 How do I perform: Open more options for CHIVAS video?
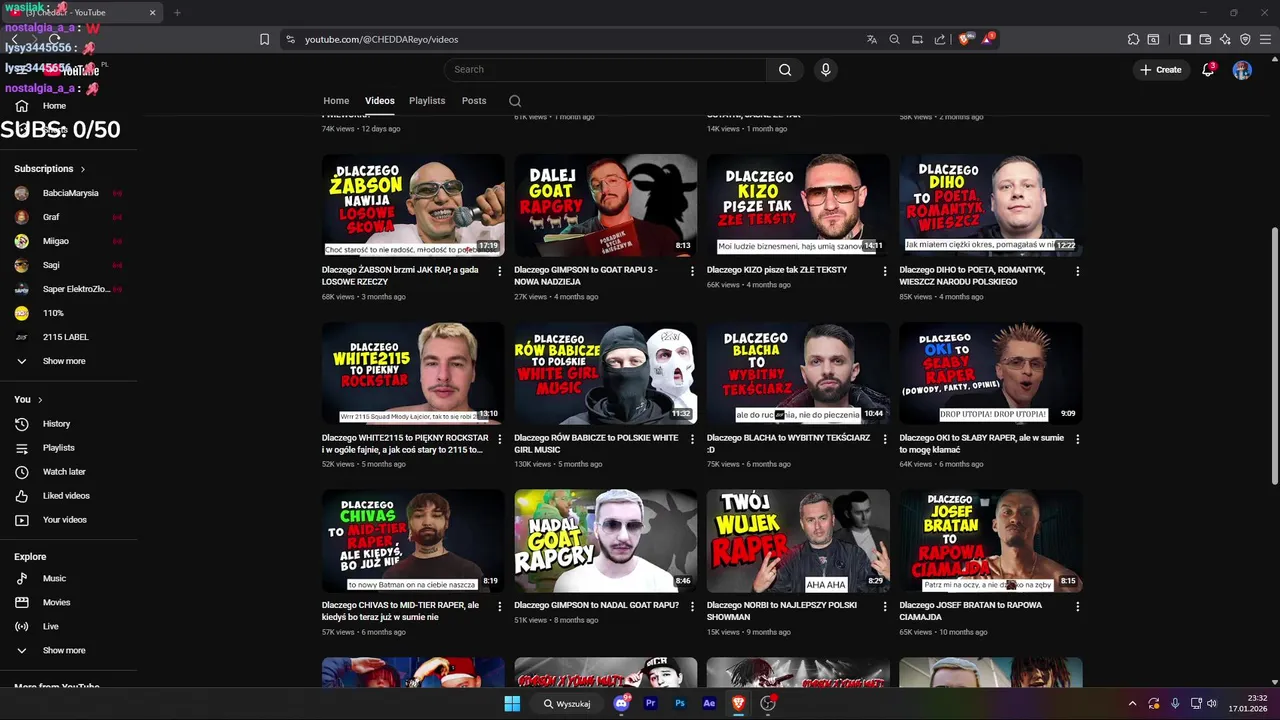(500, 606)
